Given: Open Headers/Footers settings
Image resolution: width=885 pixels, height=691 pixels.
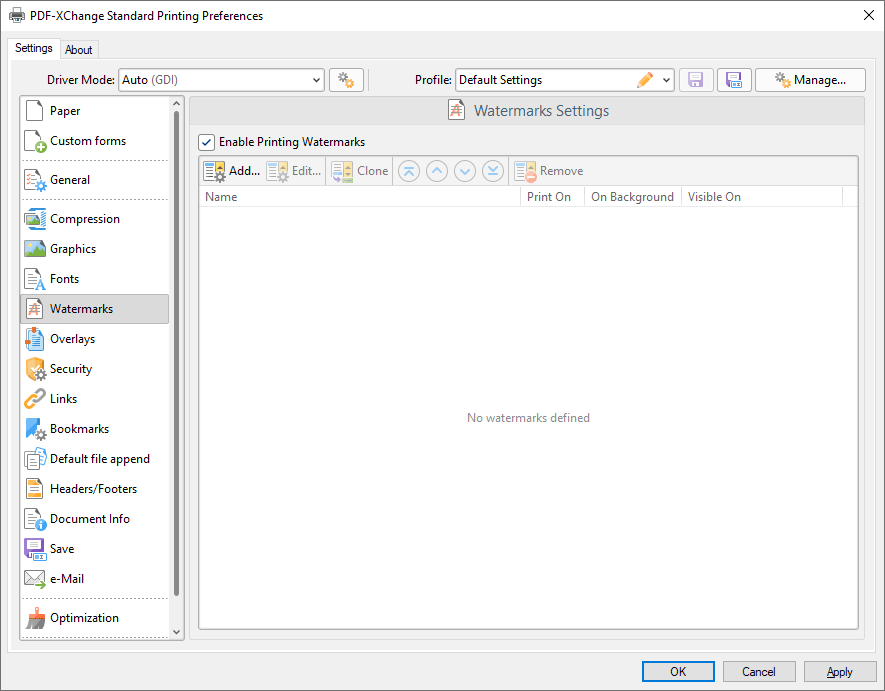Looking at the screenshot, I should [x=94, y=488].
